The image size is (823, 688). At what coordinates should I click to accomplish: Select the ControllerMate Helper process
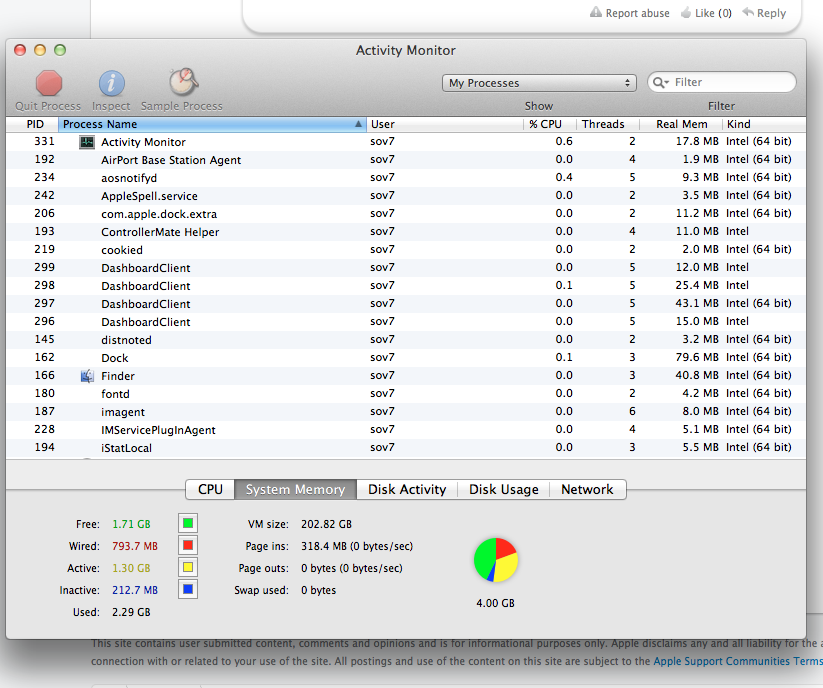point(406,231)
